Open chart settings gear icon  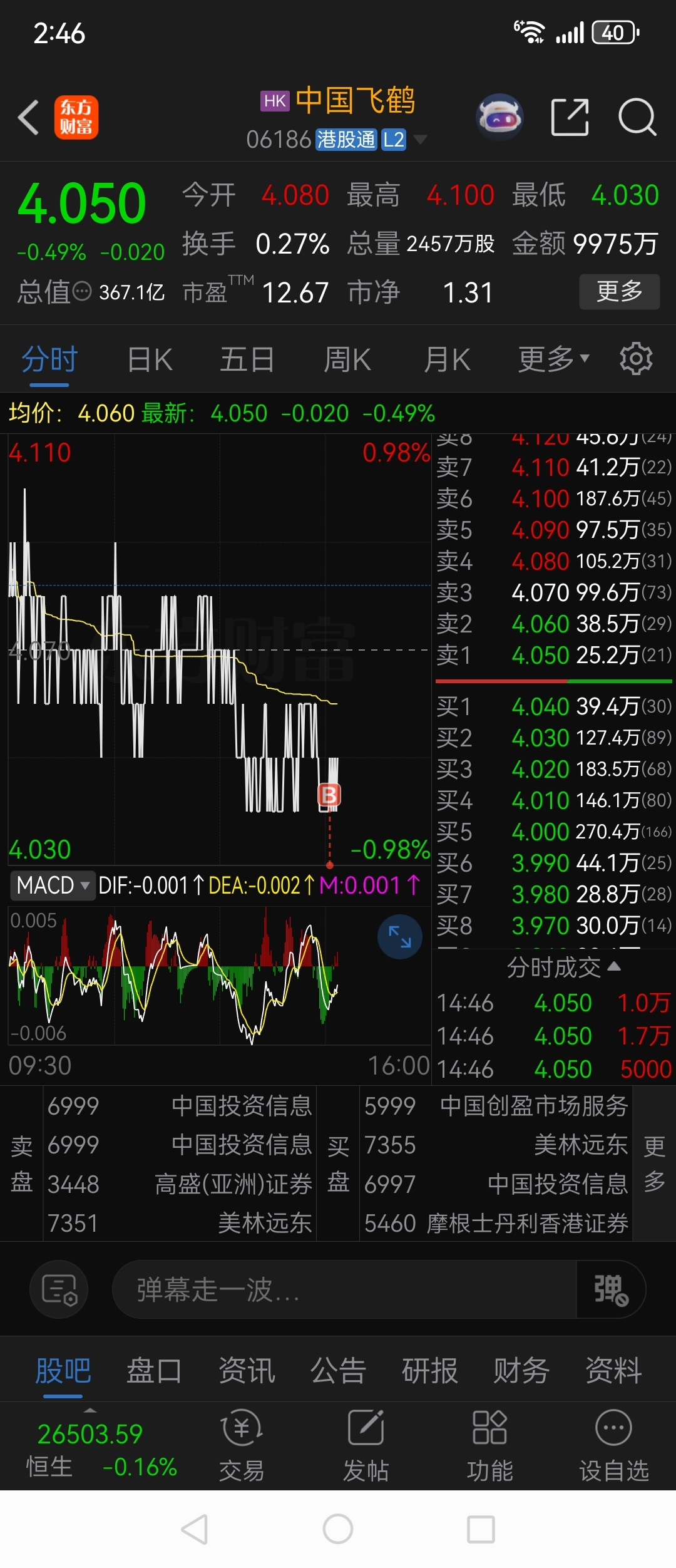tap(636, 359)
